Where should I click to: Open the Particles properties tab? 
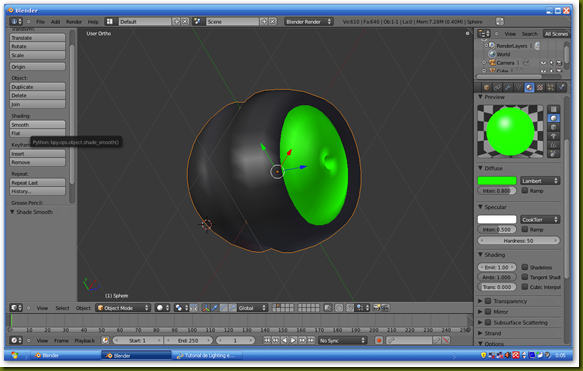(x=551, y=87)
